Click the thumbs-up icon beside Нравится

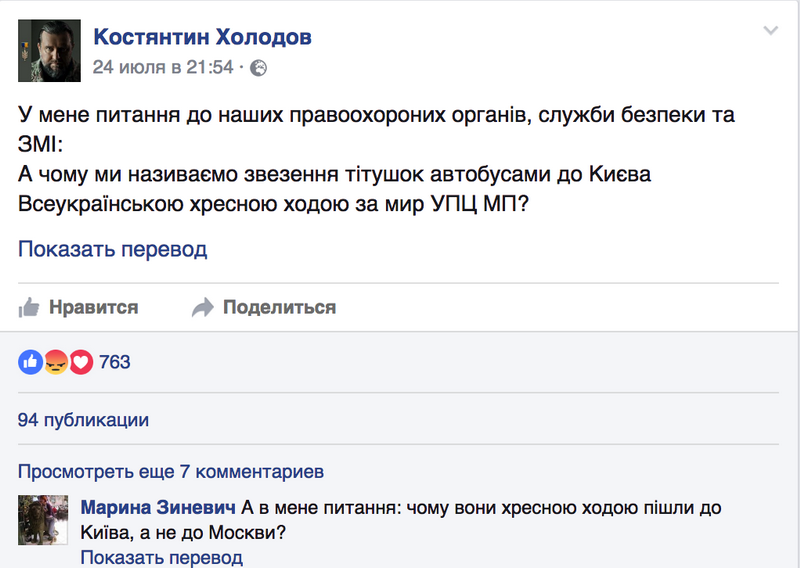pos(29,307)
